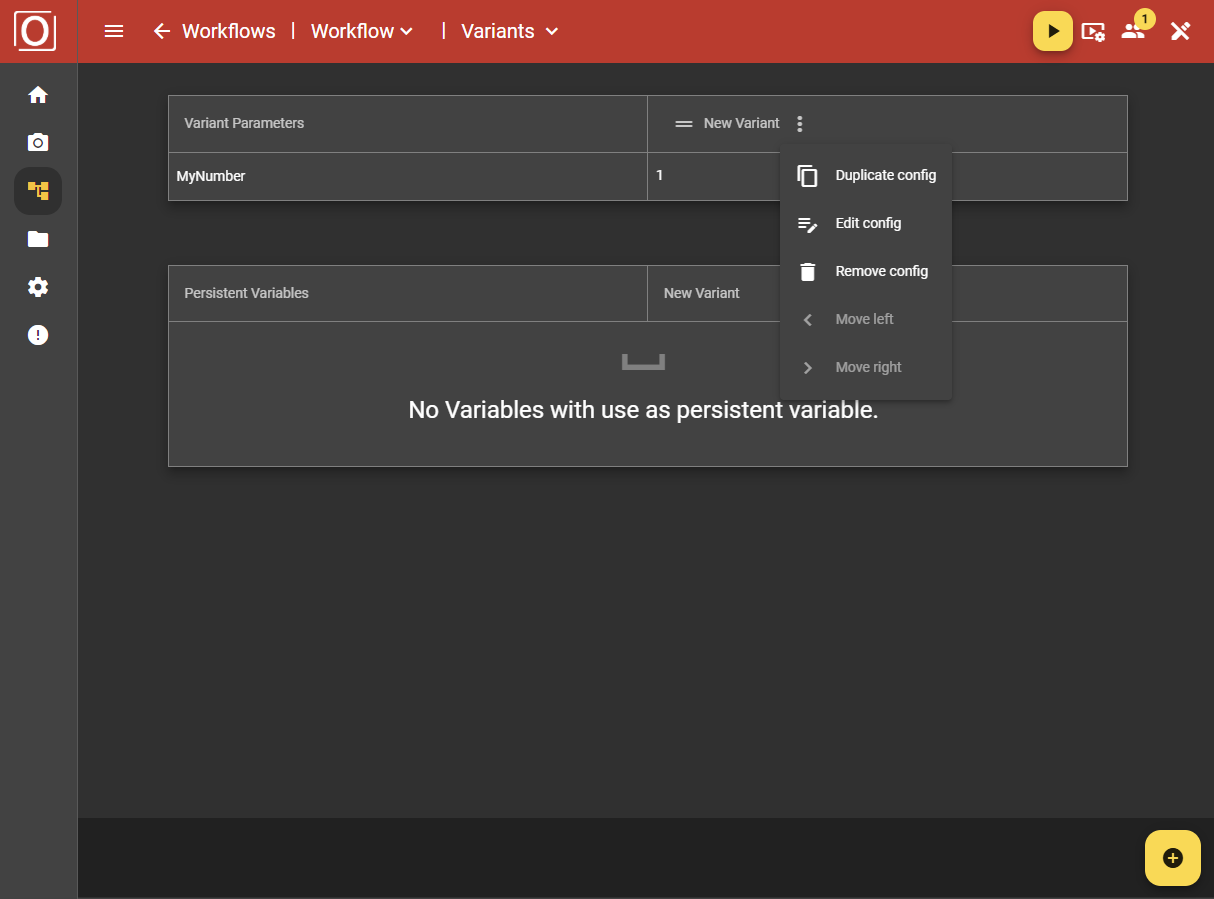Screen dimensions: 1214x899
Task: Open the Workflow dropdown in the top bar
Action: coord(361,31)
